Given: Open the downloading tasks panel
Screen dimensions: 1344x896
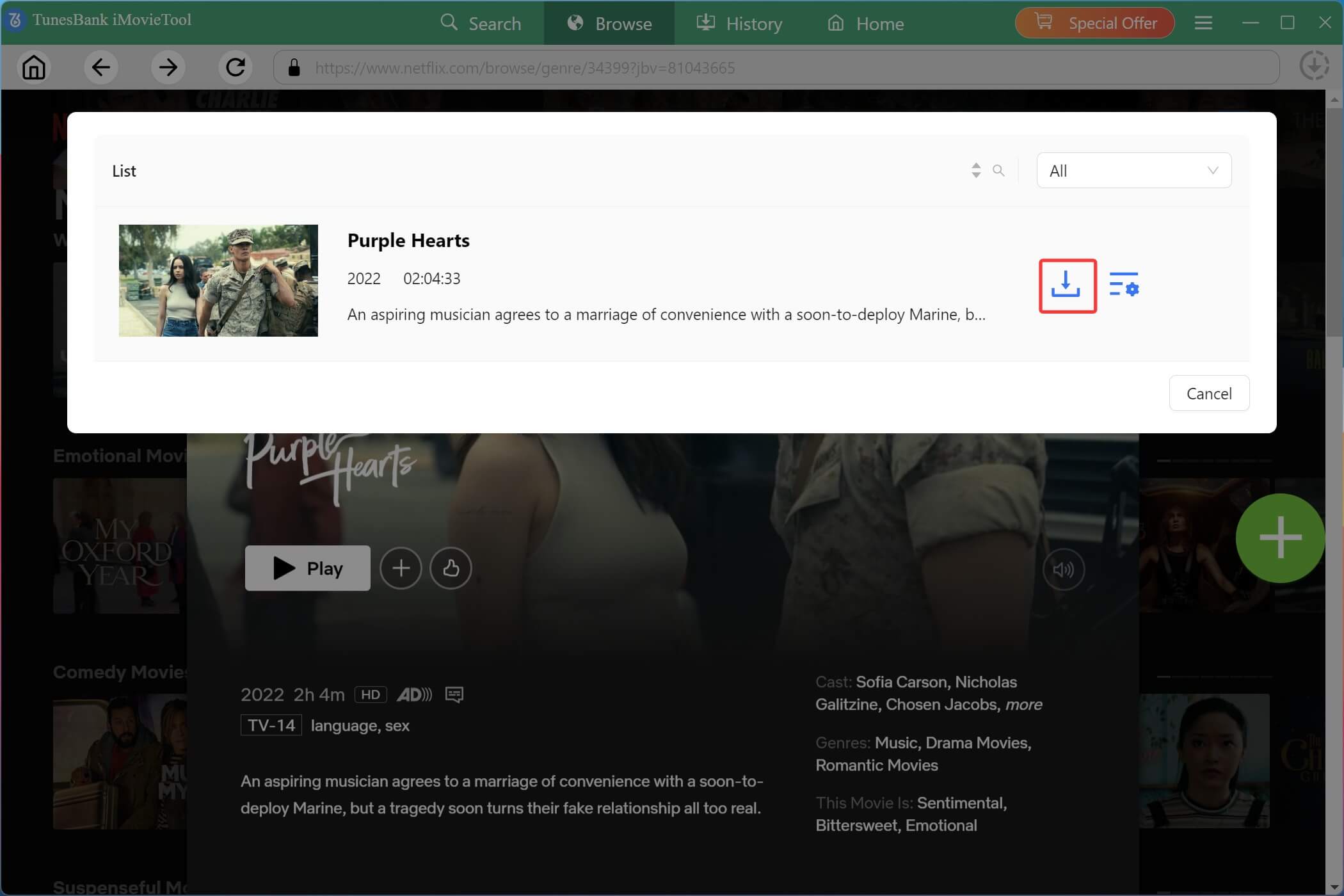Looking at the screenshot, I should (1314, 66).
